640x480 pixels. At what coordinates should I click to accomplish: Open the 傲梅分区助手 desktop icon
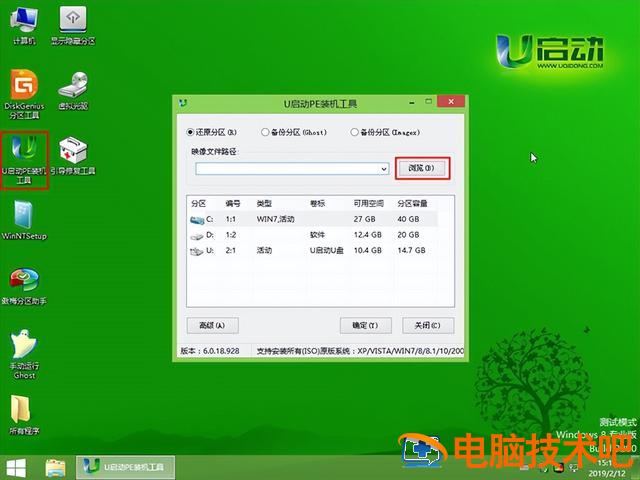[24, 283]
